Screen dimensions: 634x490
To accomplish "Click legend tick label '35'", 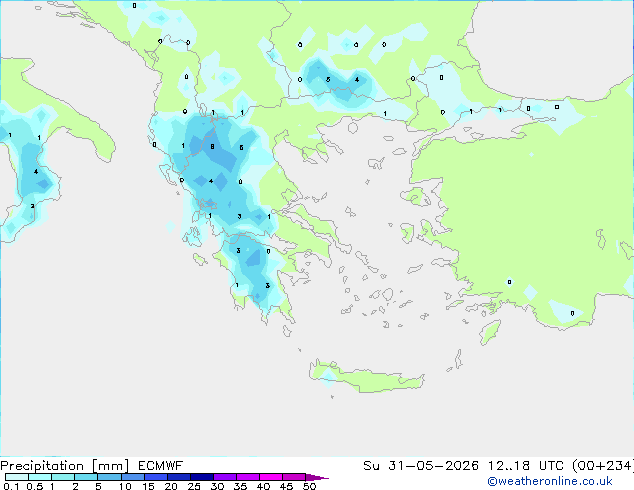I will 240,486.
